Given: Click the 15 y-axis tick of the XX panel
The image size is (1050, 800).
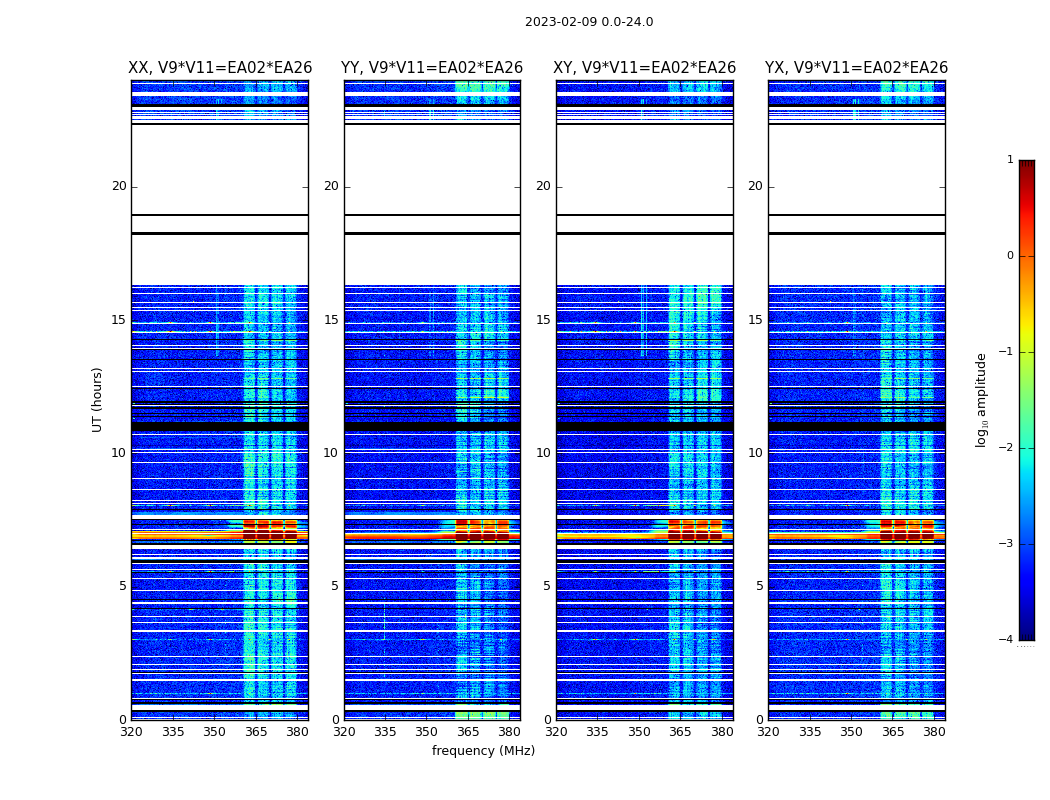Looking at the screenshot, I should pos(119,320).
